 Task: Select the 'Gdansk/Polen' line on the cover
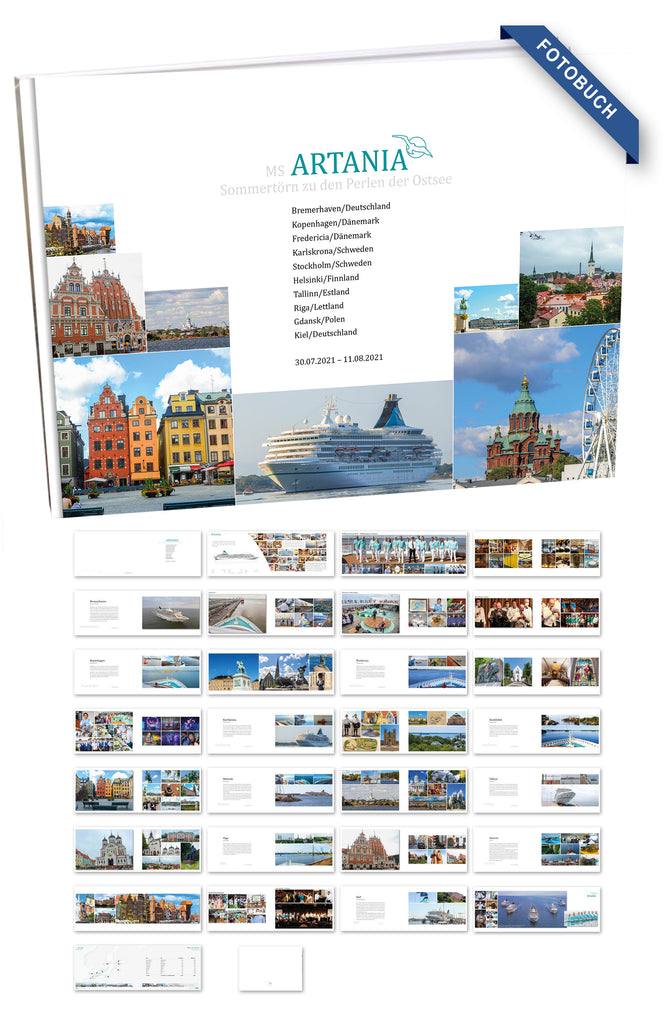pyautogui.click(x=319, y=320)
